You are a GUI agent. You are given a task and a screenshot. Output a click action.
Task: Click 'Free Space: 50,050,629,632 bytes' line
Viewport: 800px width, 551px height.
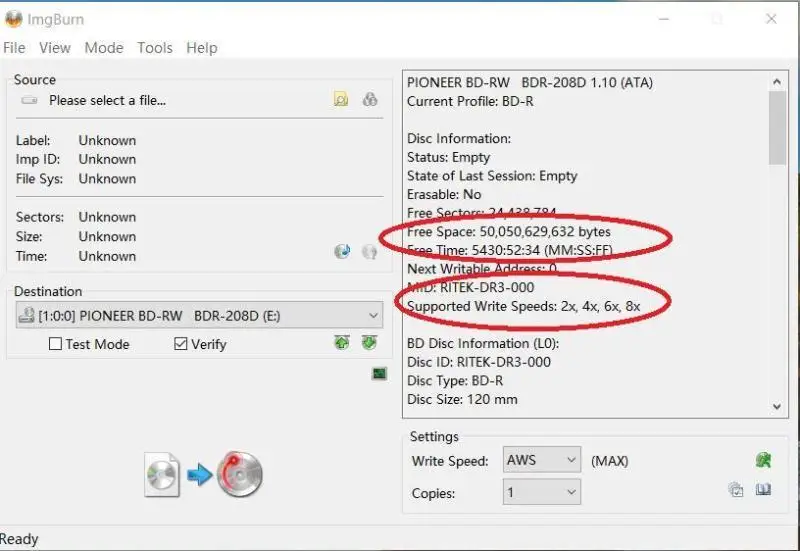pos(509,232)
